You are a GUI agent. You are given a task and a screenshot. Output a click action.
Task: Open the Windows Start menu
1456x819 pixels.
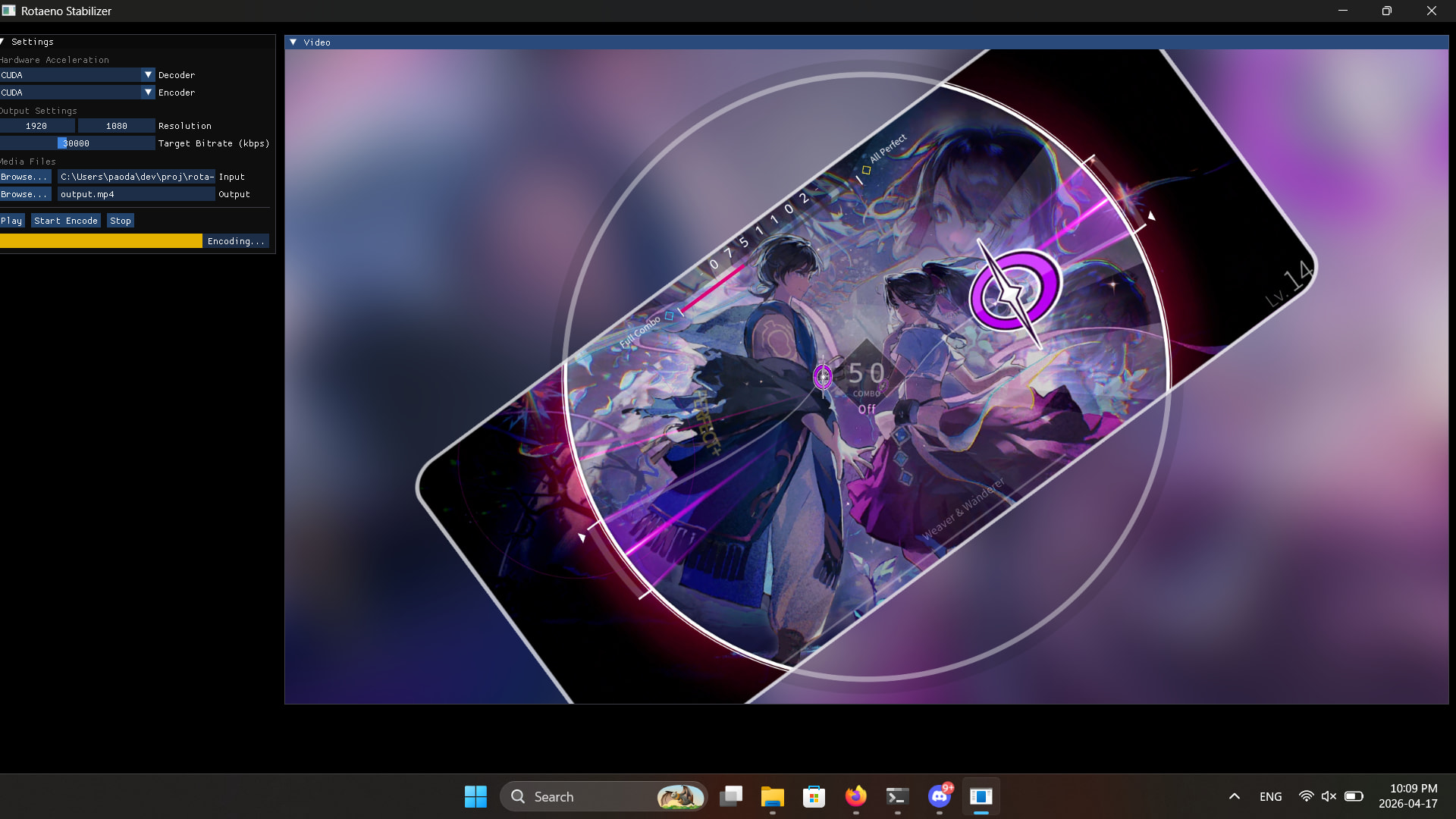click(475, 797)
